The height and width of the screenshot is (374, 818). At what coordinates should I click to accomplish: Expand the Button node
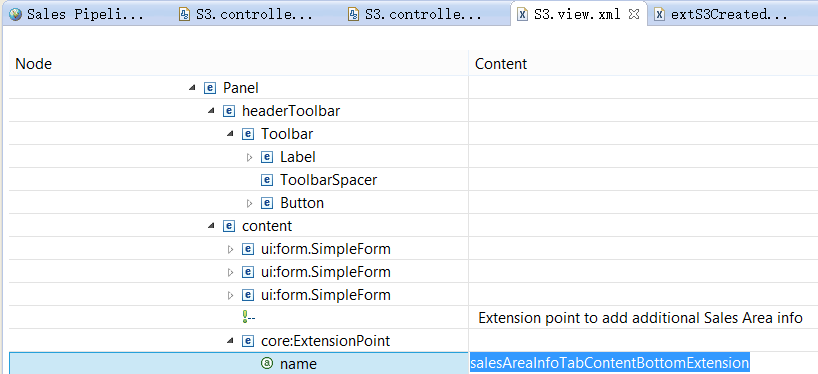tap(249, 203)
